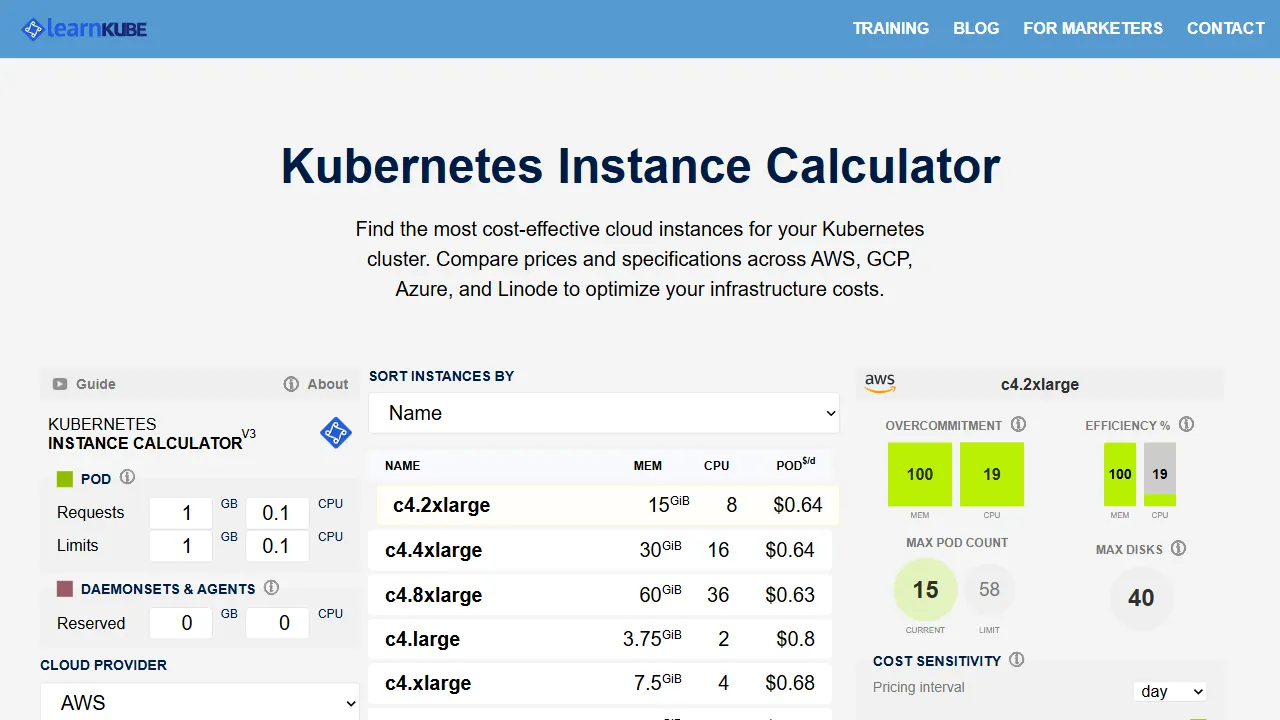Image resolution: width=1280 pixels, height=720 pixels.
Task: Select the c4.8xlarge instance row
Action: tap(600, 595)
